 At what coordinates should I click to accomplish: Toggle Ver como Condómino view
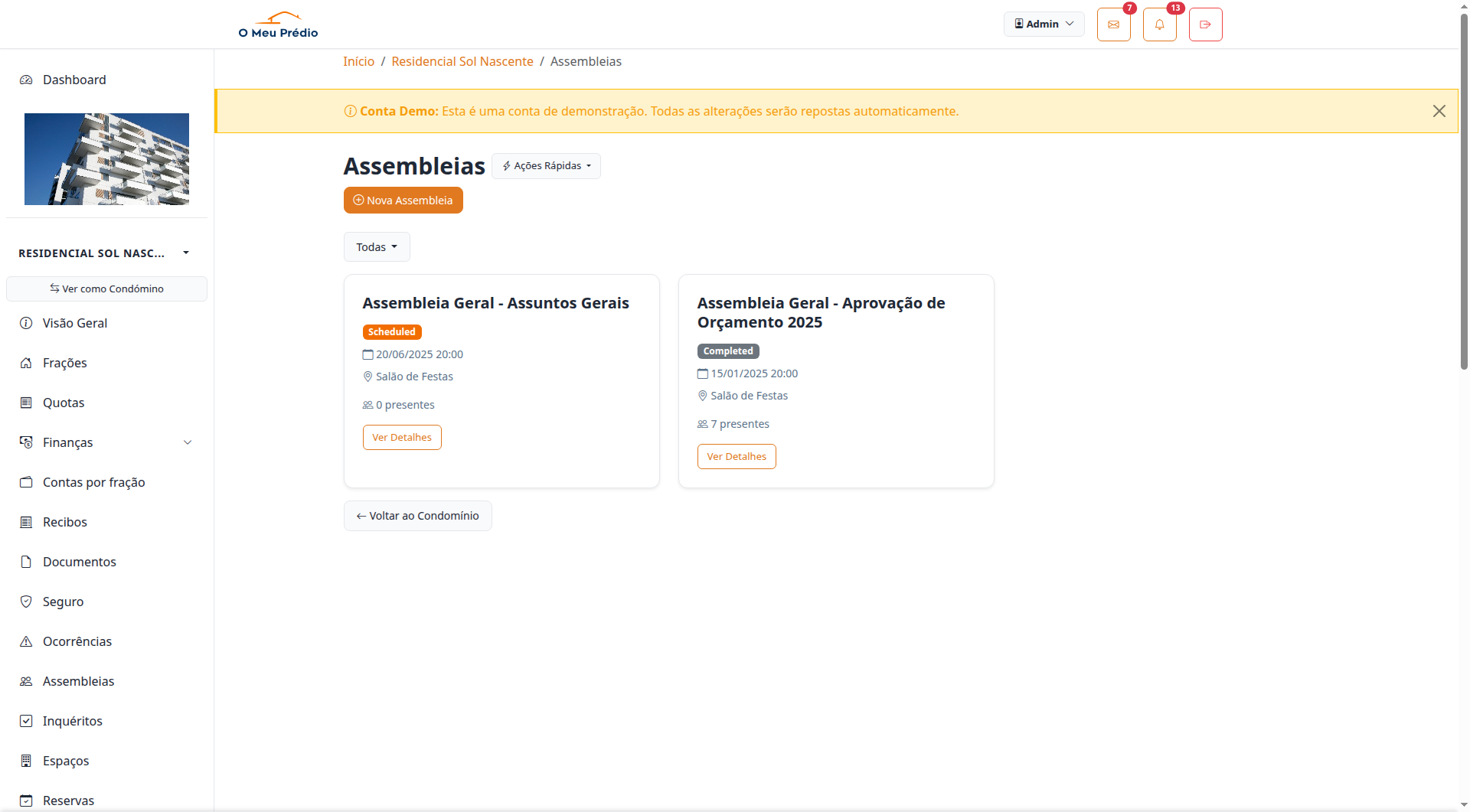click(x=106, y=289)
